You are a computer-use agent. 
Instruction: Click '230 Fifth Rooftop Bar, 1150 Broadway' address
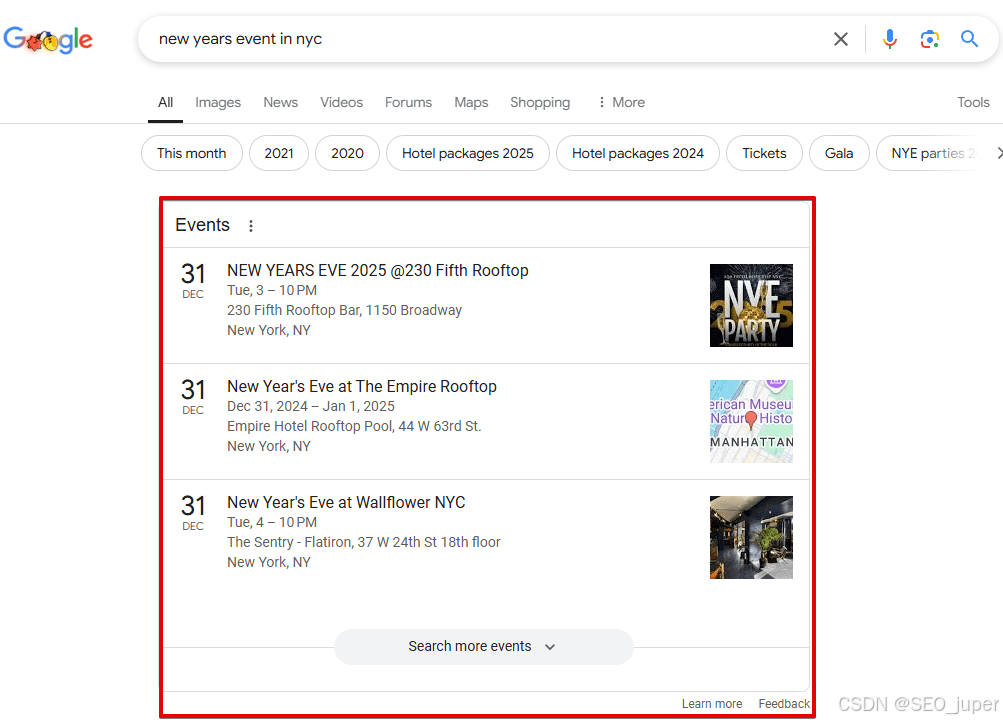[x=344, y=310]
